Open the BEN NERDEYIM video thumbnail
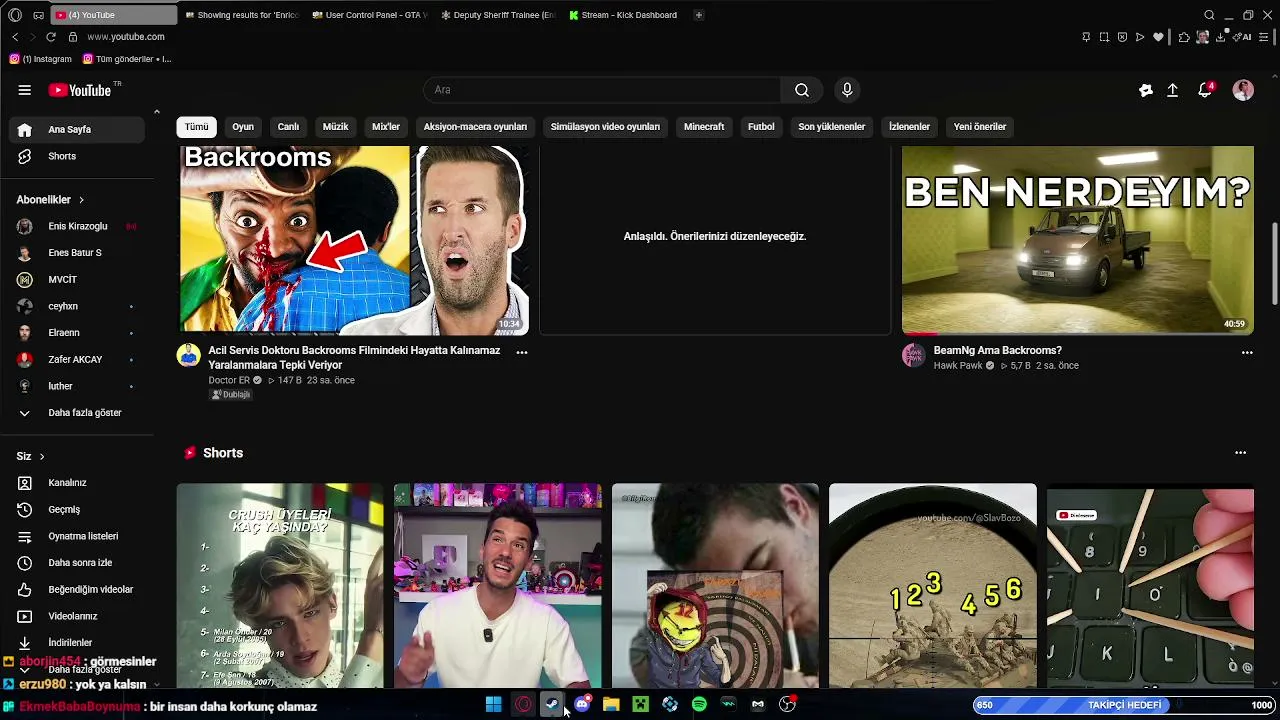The width and height of the screenshot is (1280, 720). pos(1078,240)
